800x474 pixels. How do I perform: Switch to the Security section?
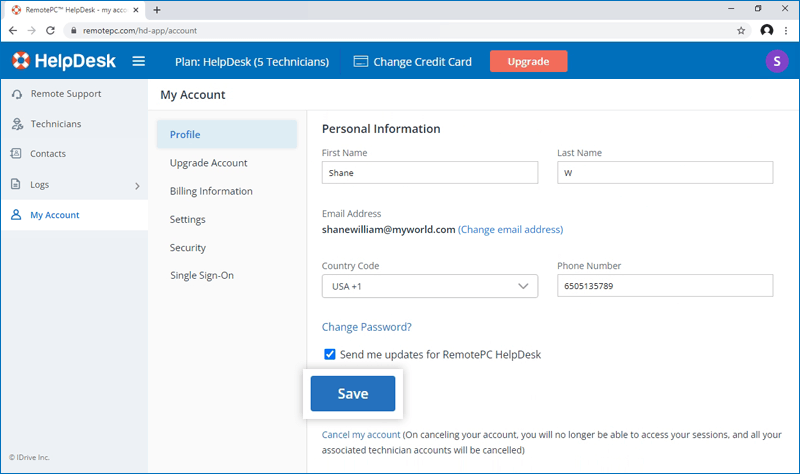pos(188,247)
